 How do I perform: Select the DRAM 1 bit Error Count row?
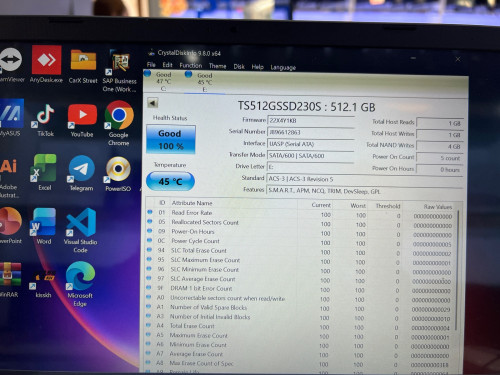coord(299,289)
